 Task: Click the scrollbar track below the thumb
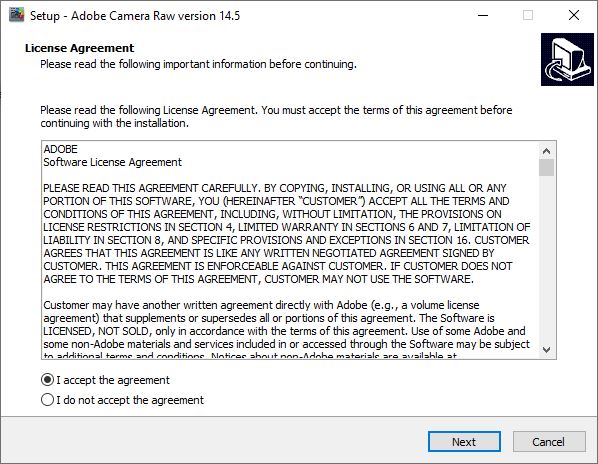click(547, 259)
